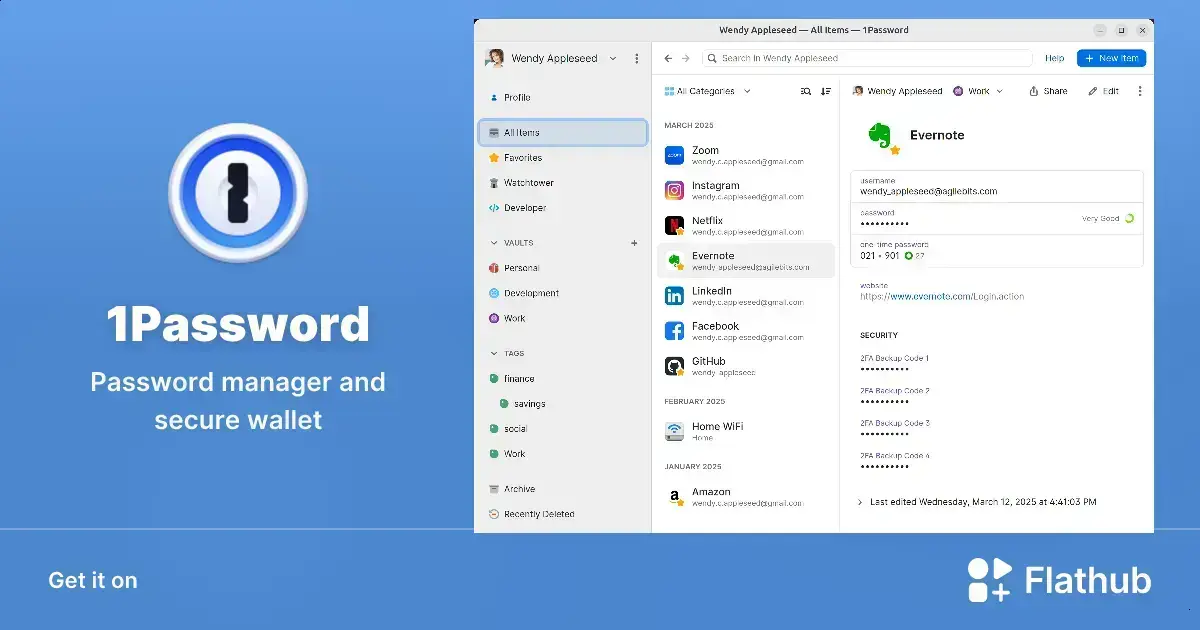Click the Very Good strength indicator
Screen dimensions: 1200x630
click(1108, 218)
